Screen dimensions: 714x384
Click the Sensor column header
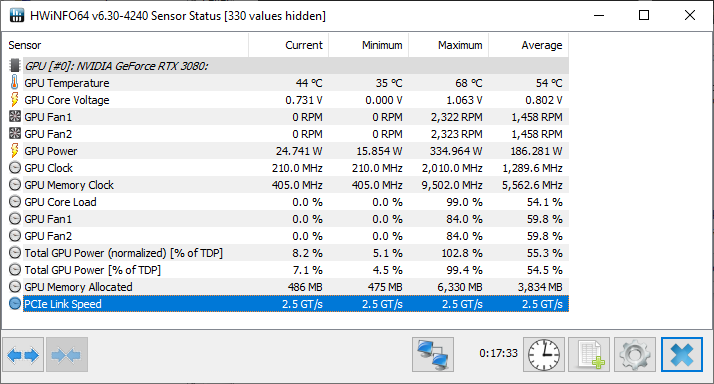[x=125, y=45]
